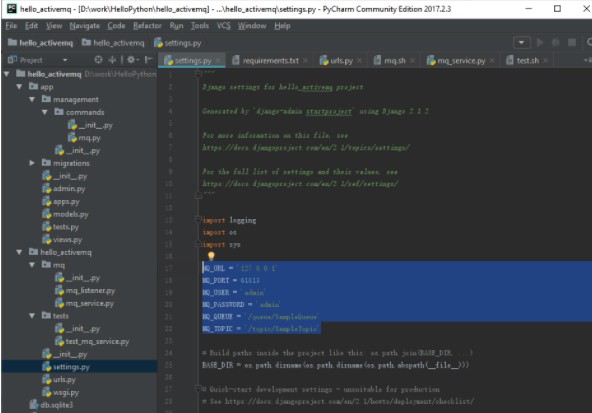The image size is (592, 413).
Task: Expand the migrations folder arrow
Action: pyautogui.click(x=32, y=163)
